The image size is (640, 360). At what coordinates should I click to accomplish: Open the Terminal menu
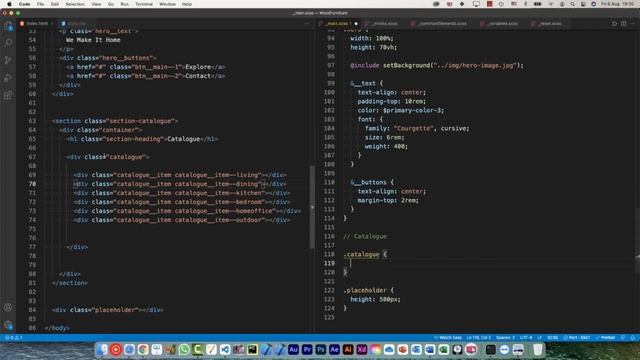[x=144, y=4]
